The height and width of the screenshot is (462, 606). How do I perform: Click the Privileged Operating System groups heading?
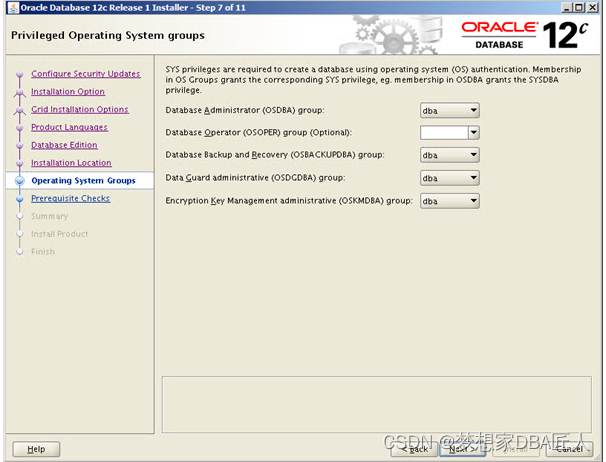click(x=108, y=35)
